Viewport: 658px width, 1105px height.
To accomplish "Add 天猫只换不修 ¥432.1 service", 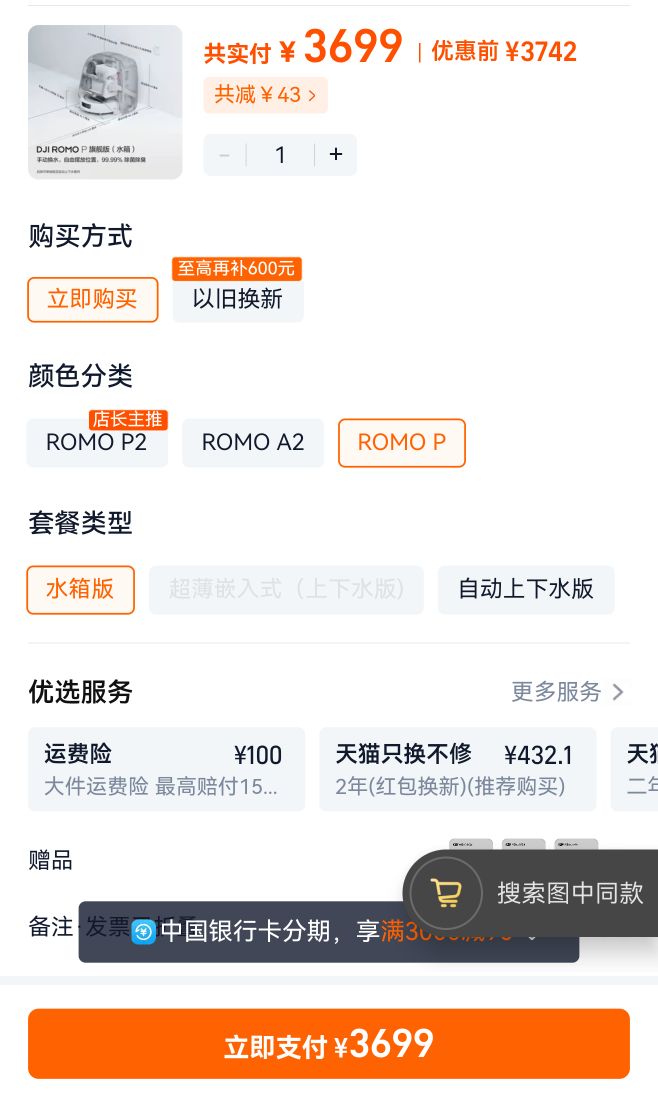I will tap(458, 769).
